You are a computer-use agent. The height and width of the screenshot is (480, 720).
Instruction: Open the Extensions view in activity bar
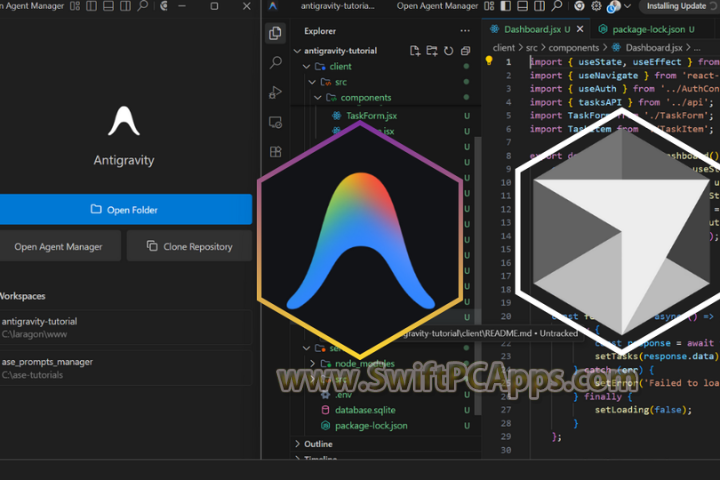tap(276, 152)
